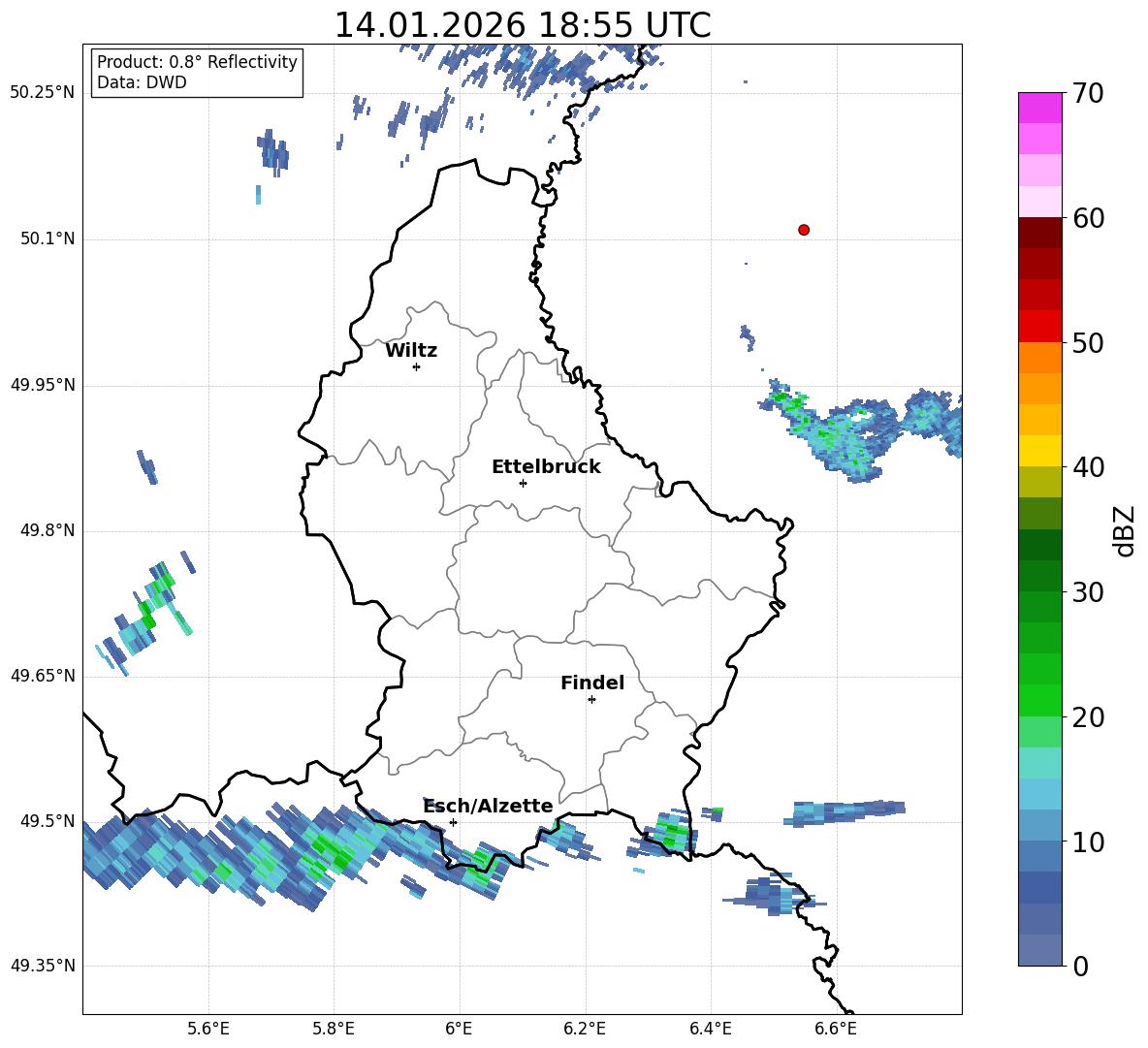Click the 5.8°E longitude label

(334, 1030)
